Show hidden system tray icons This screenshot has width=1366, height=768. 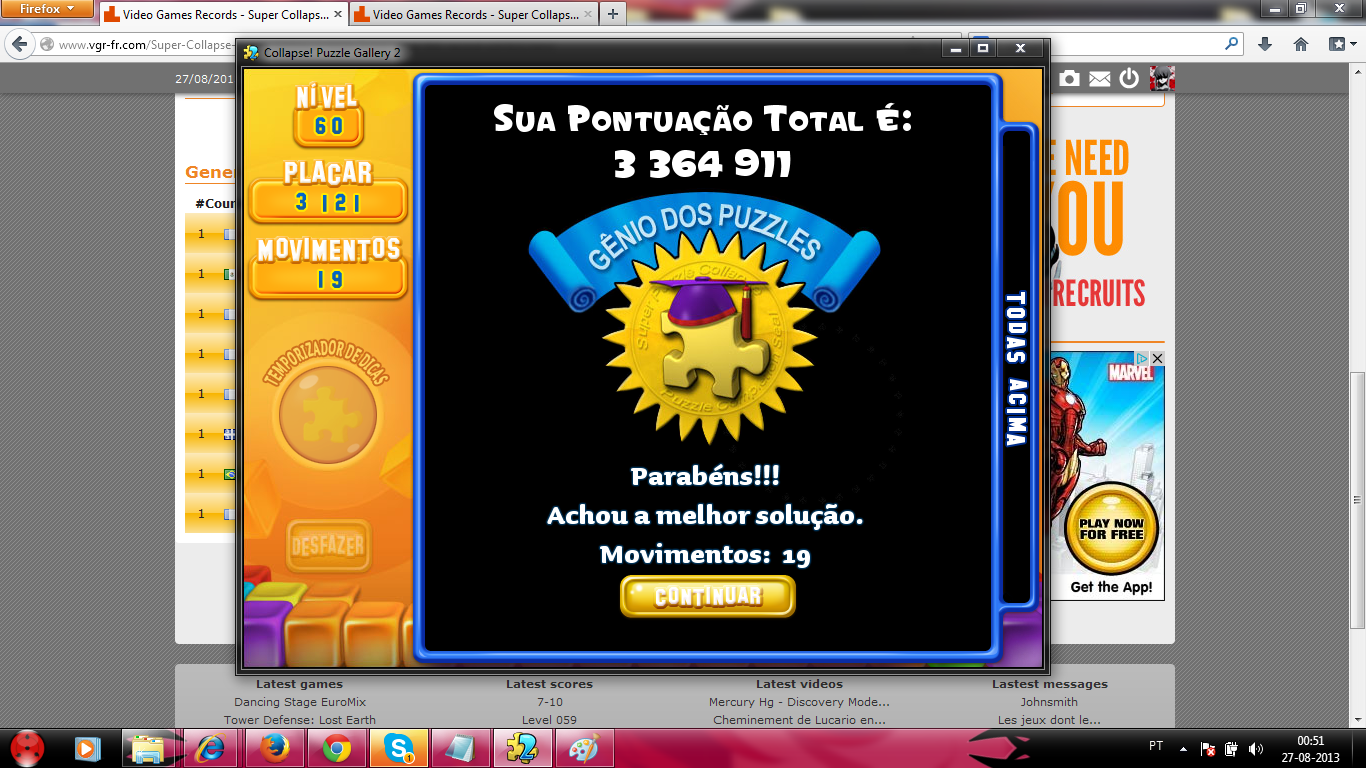1183,748
